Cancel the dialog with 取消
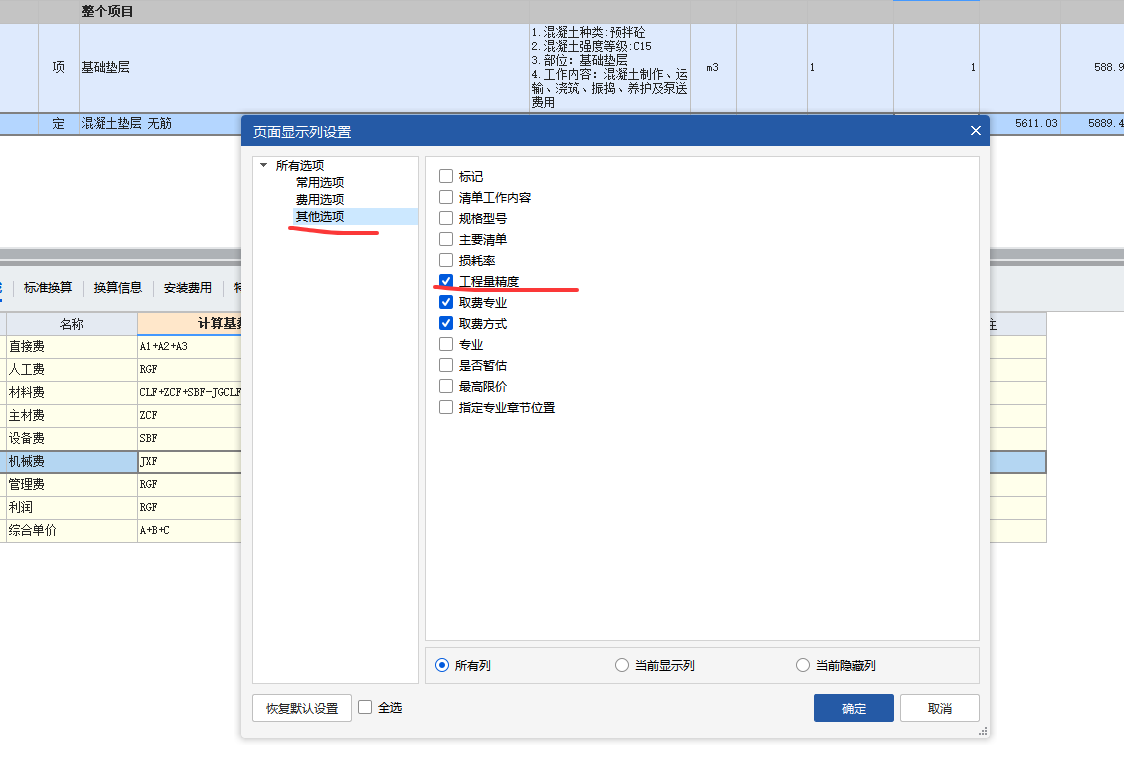This screenshot has width=1124, height=779. (940, 708)
